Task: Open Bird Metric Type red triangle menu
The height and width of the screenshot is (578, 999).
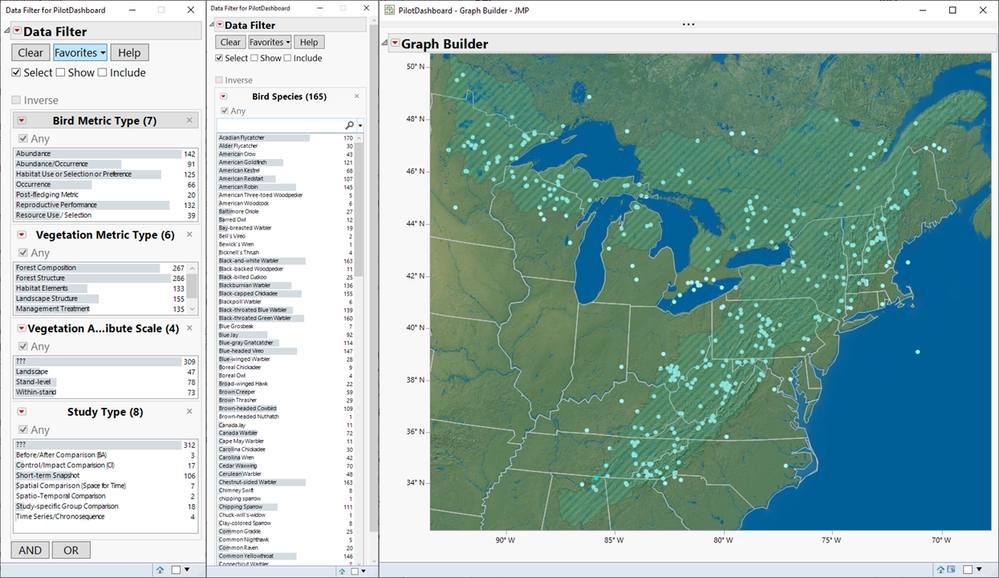Action: point(22,120)
